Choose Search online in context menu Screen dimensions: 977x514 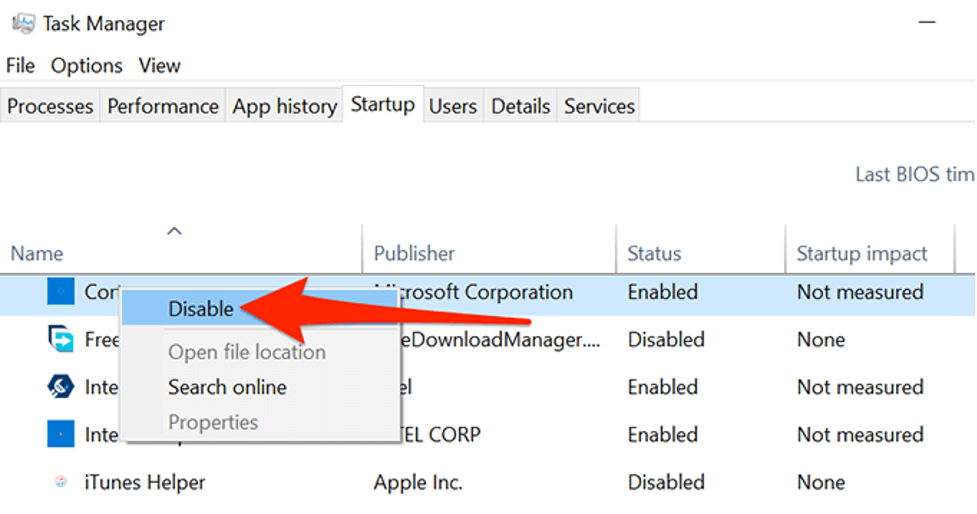(x=227, y=387)
